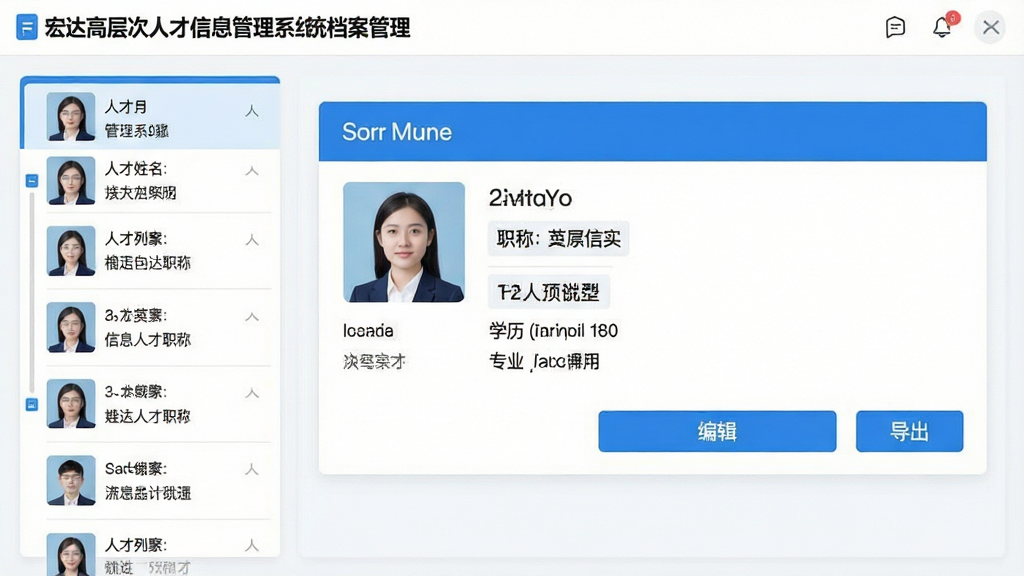Select avatar of 信息人才职称 row
The width and height of the screenshot is (1024, 576).
[x=71, y=327]
